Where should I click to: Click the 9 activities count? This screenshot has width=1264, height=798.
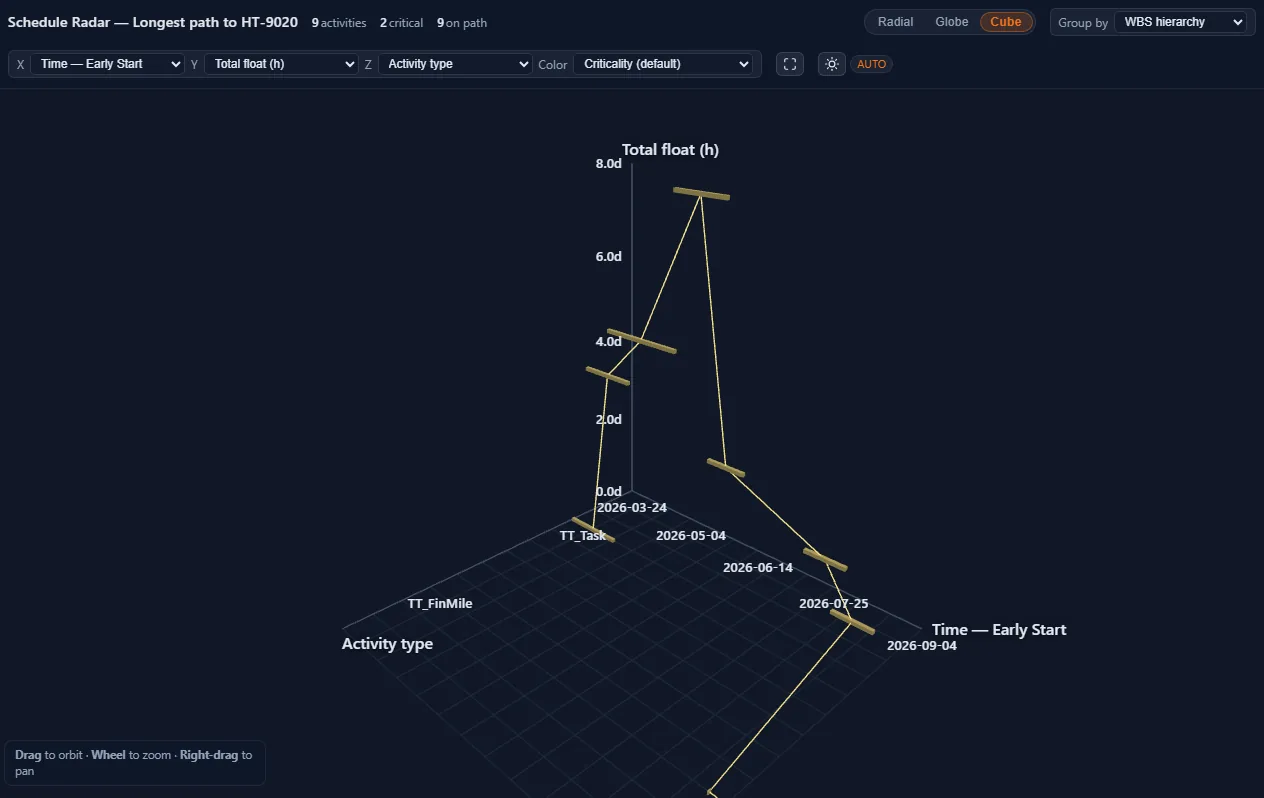click(339, 22)
